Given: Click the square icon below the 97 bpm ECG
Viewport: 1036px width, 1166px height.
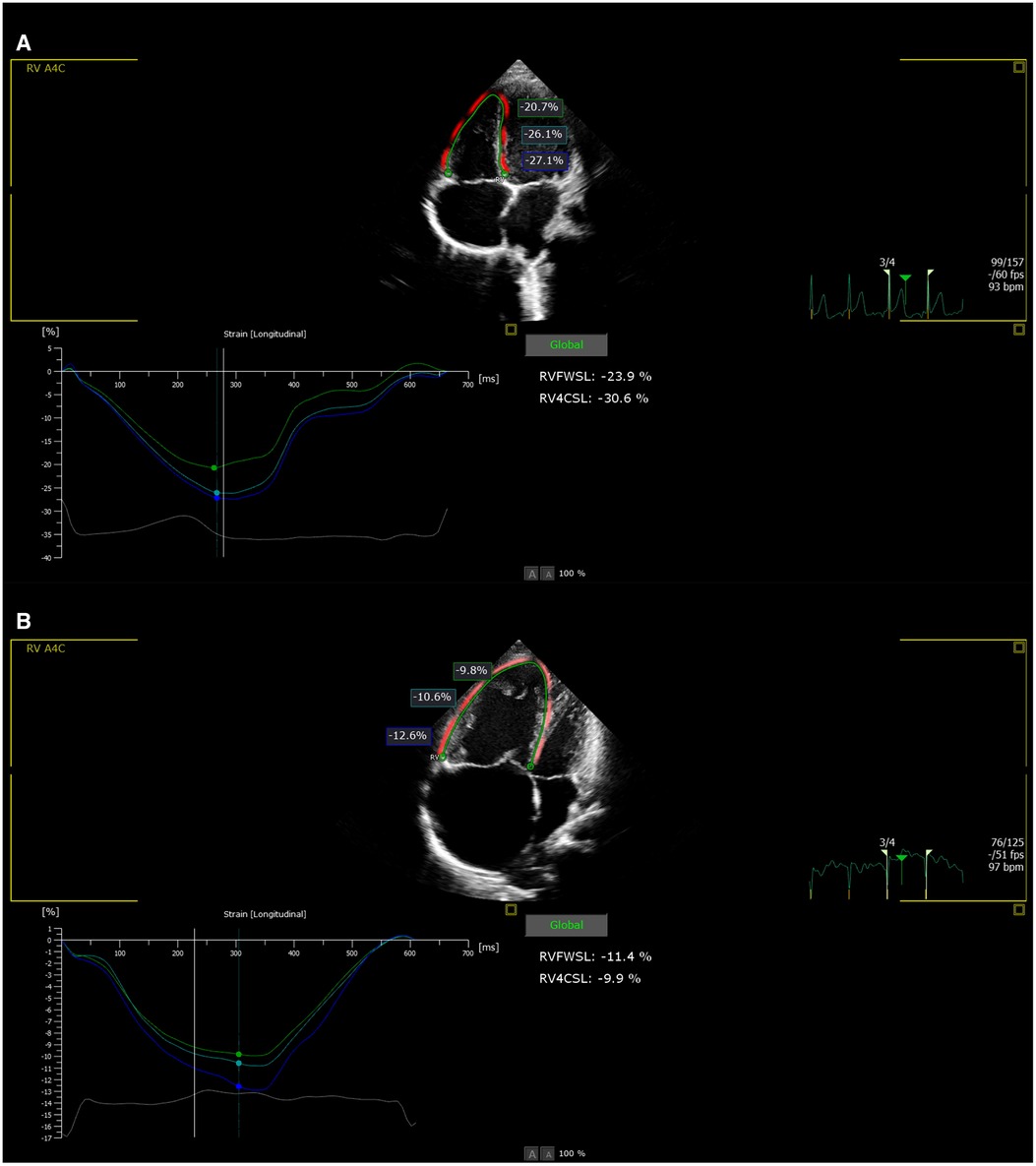Looking at the screenshot, I should [x=1019, y=909].
